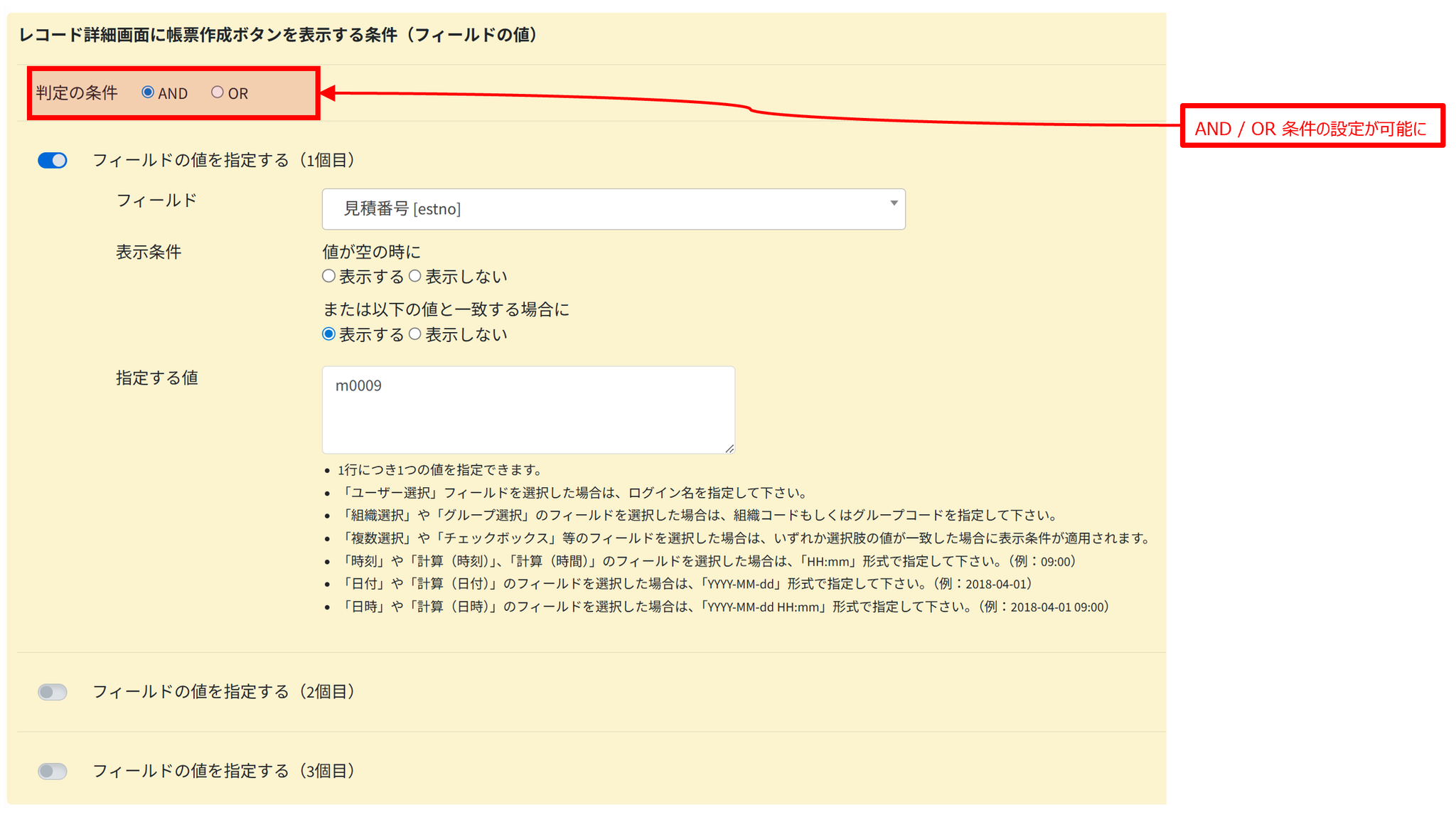Click the dropdown arrow of field selector

pyautogui.click(x=894, y=203)
